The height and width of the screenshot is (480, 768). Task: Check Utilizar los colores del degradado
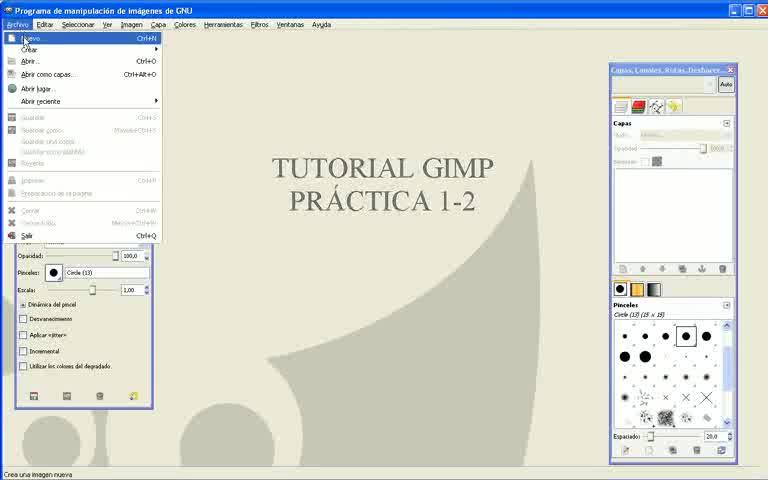click(x=23, y=366)
